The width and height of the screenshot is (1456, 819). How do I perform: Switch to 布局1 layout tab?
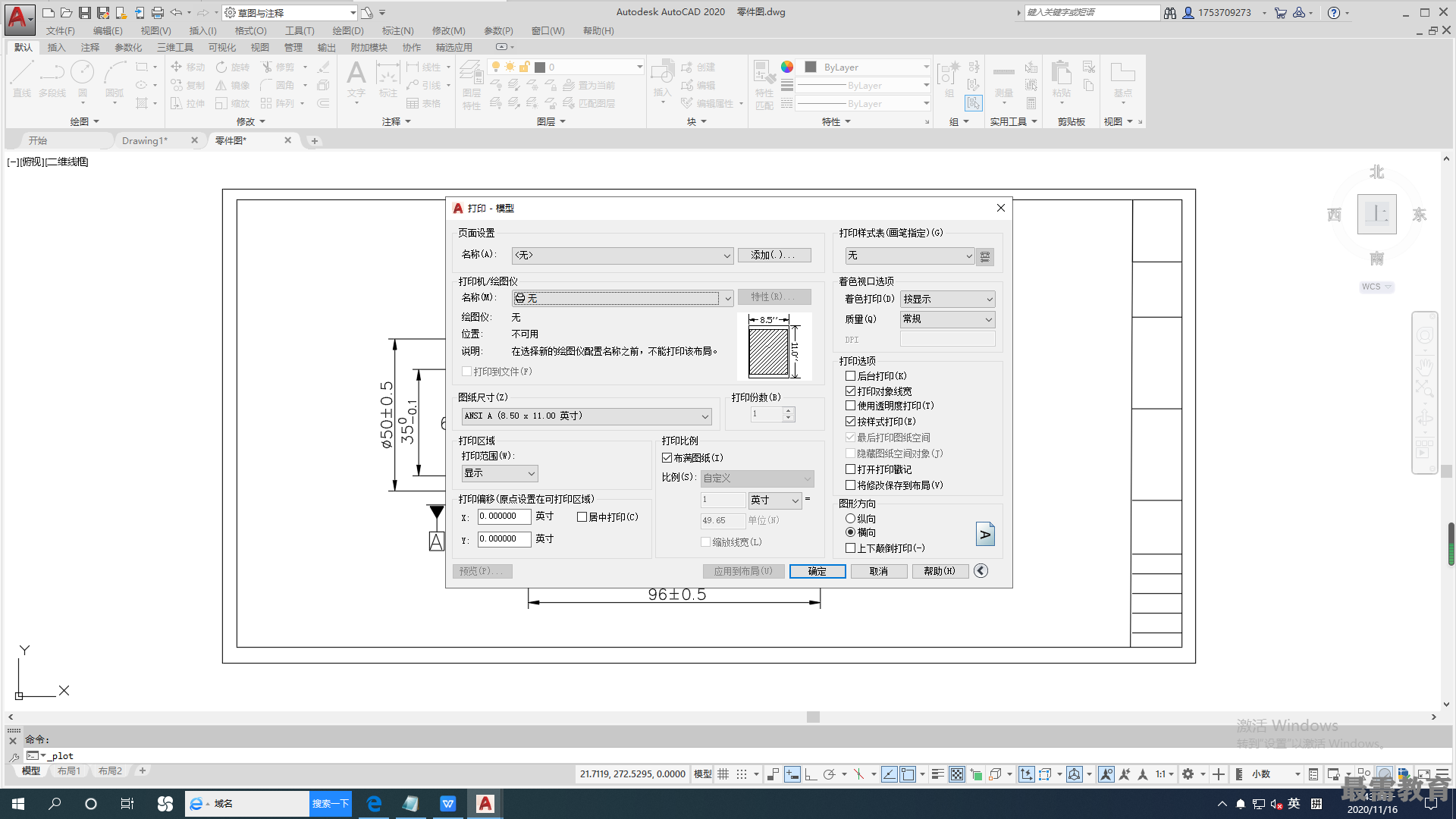[69, 771]
